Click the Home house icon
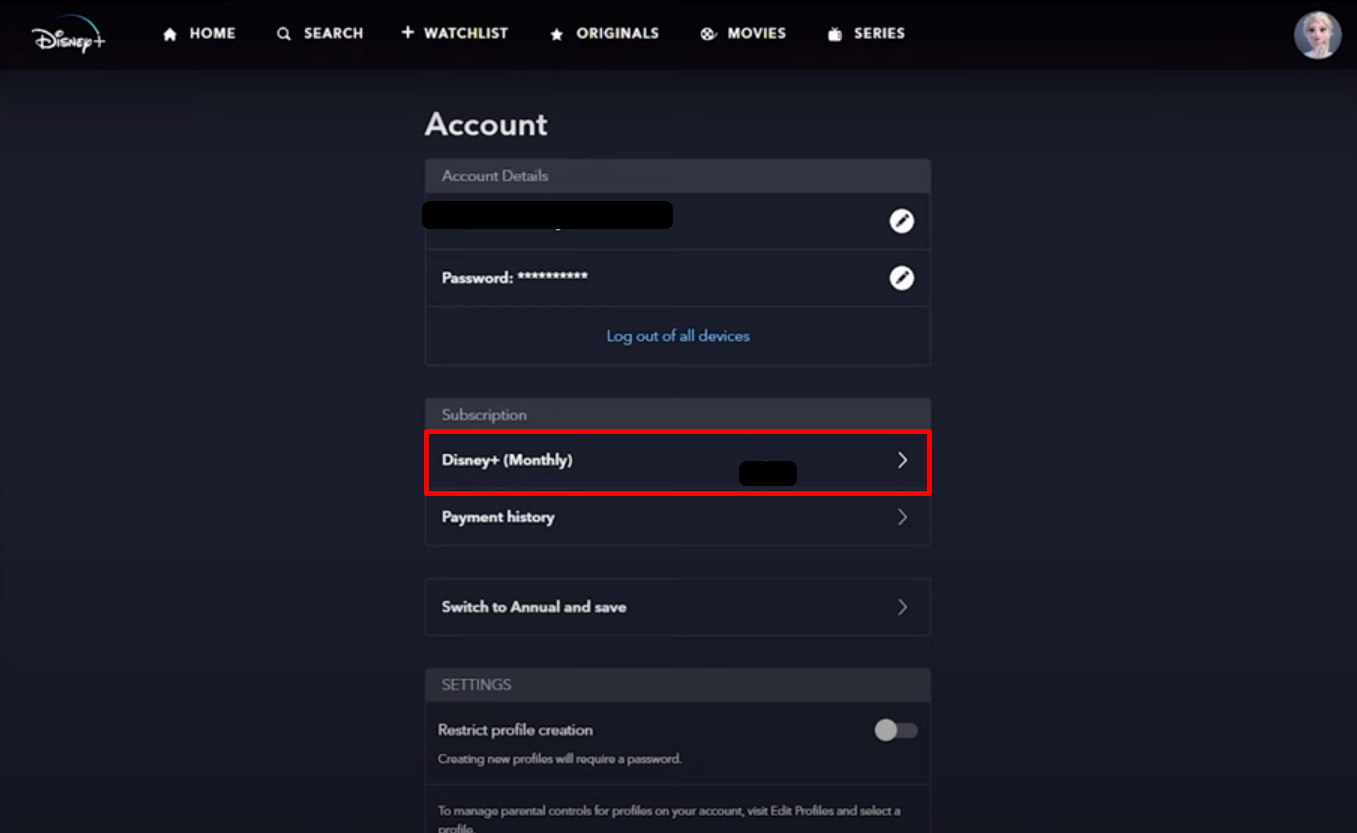Viewport: 1357px width, 833px height. point(170,34)
